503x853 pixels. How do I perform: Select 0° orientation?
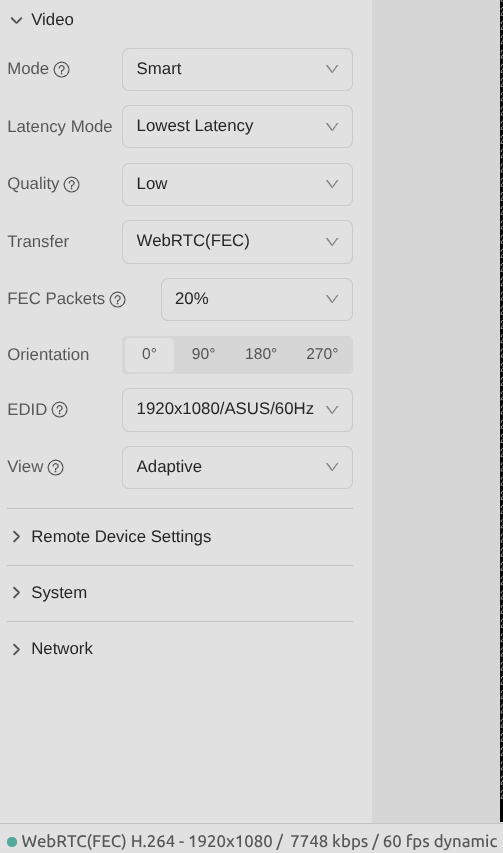[150, 355]
